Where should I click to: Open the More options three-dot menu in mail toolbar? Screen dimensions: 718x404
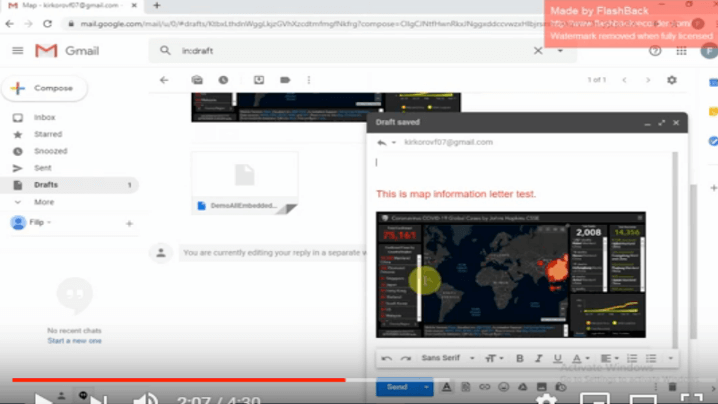coord(309,80)
